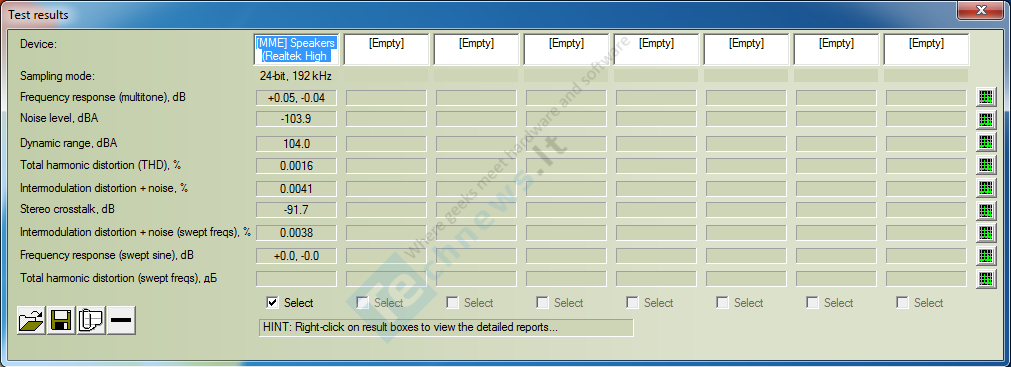View Stereo crosstalk graph icon
This screenshot has width=1011, height=367.
click(x=986, y=210)
